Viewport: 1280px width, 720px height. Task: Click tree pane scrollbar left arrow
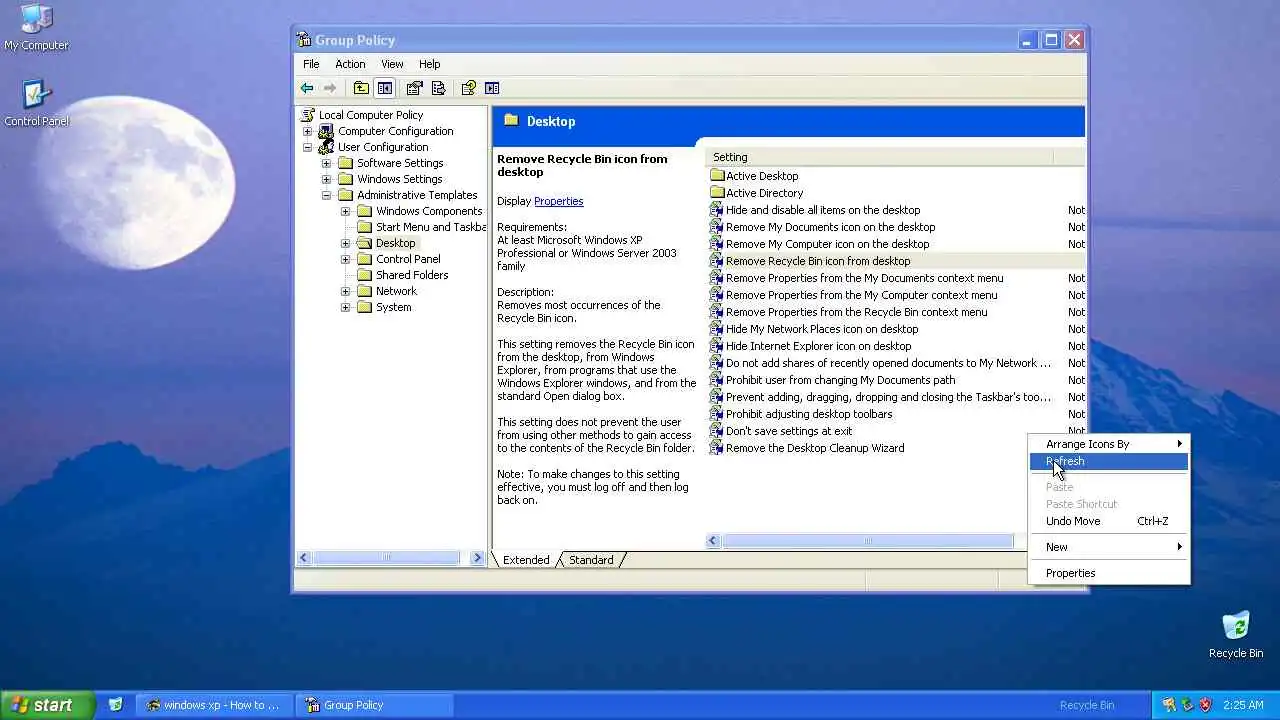304,558
